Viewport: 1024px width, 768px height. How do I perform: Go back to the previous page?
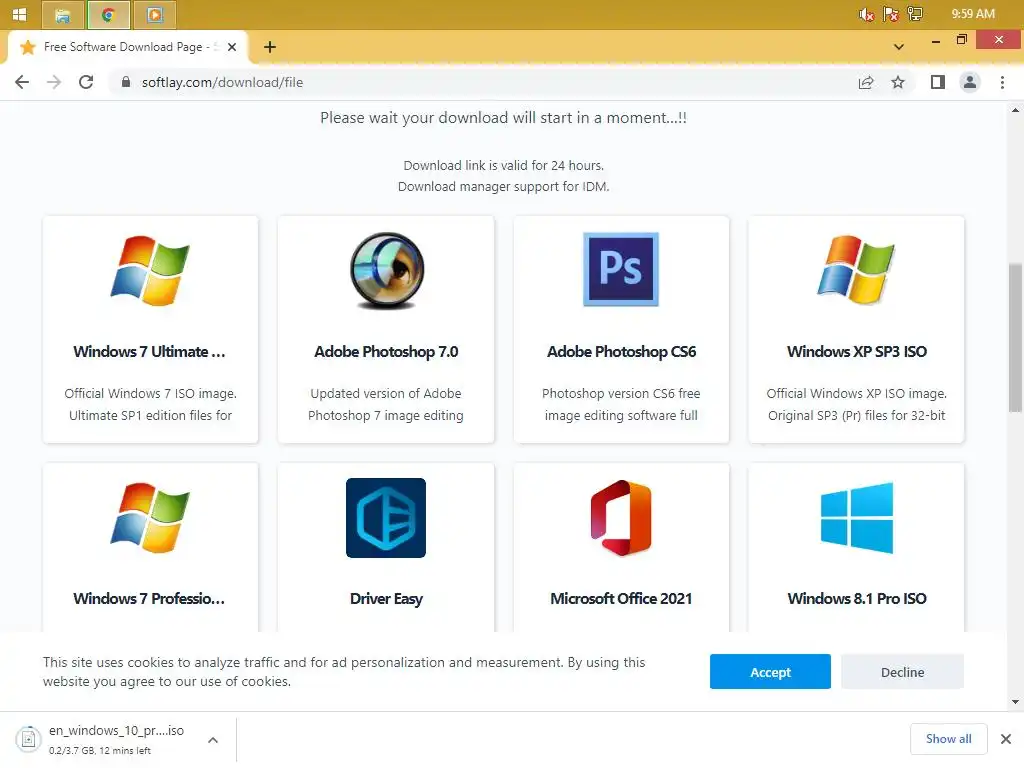[x=22, y=82]
